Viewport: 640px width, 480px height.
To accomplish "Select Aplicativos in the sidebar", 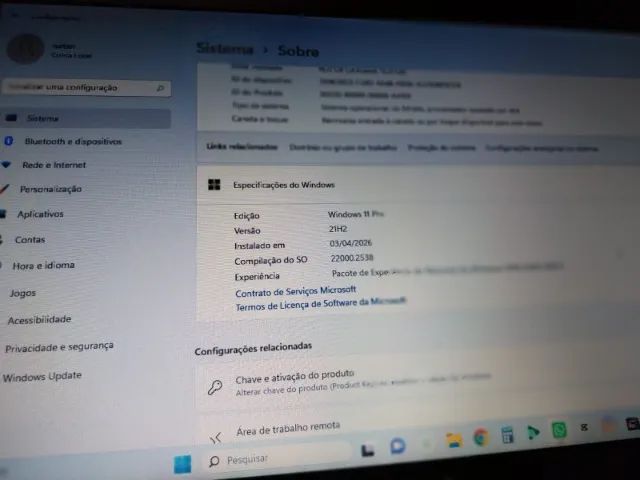I will tap(40, 214).
